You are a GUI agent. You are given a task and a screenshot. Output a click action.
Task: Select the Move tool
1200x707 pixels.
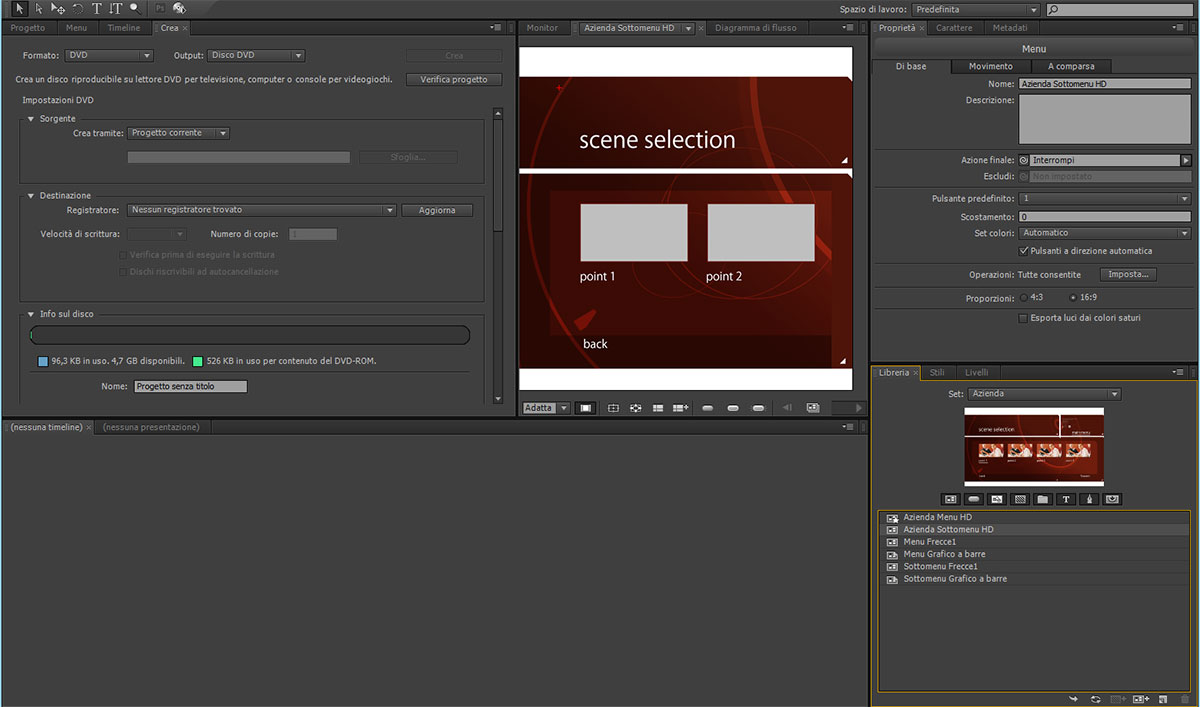point(58,8)
